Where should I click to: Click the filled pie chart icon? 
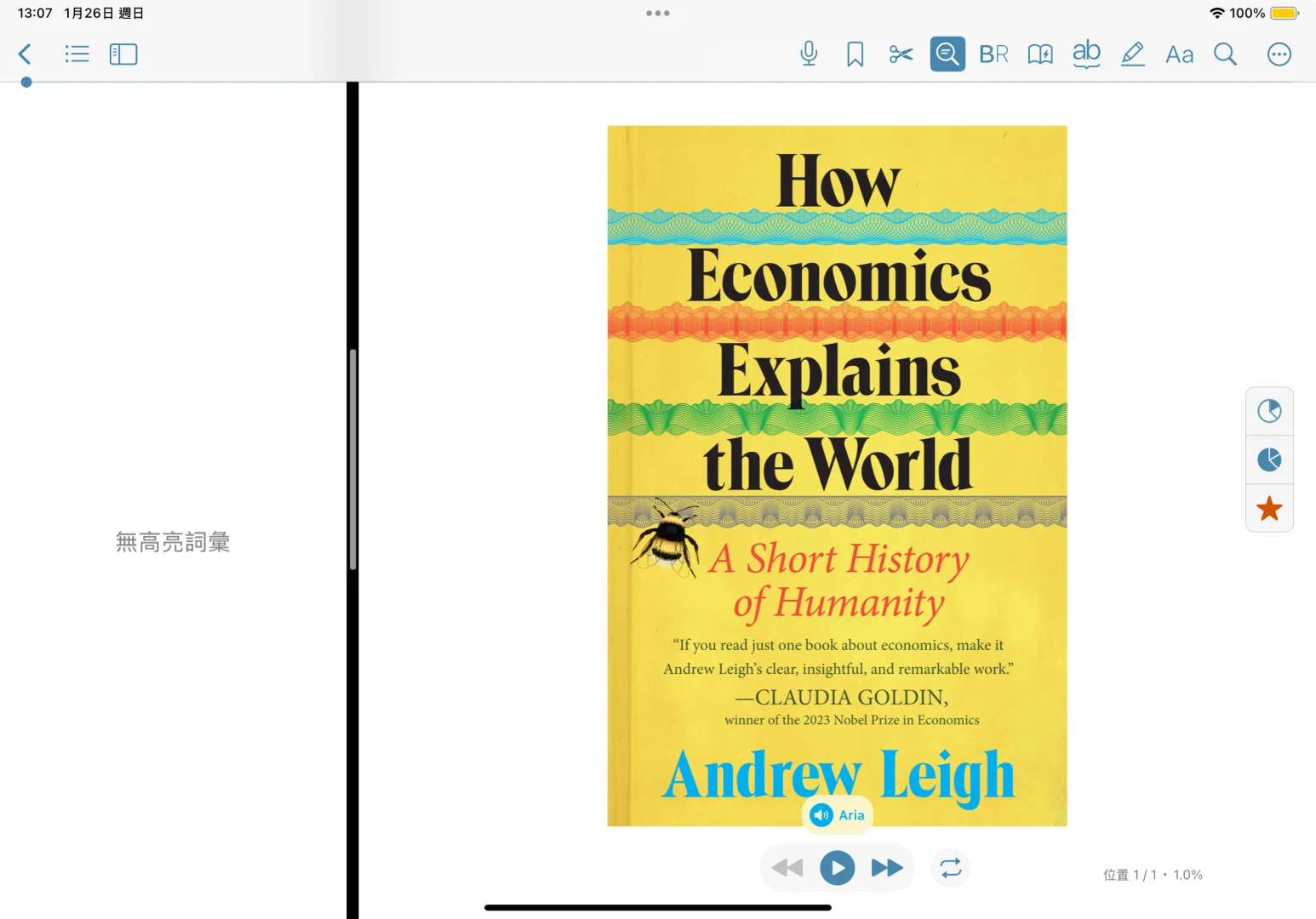pos(1269,459)
